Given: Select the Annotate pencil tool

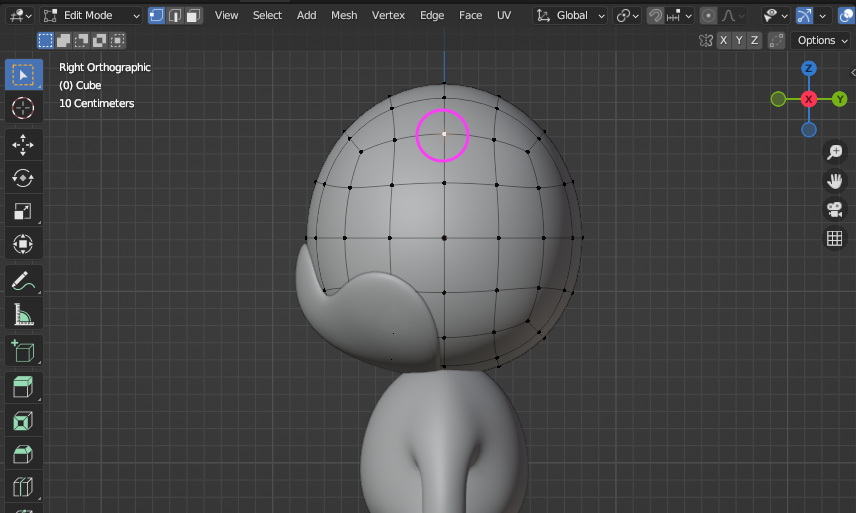Looking at the screenshot, I should coord(23,282).
